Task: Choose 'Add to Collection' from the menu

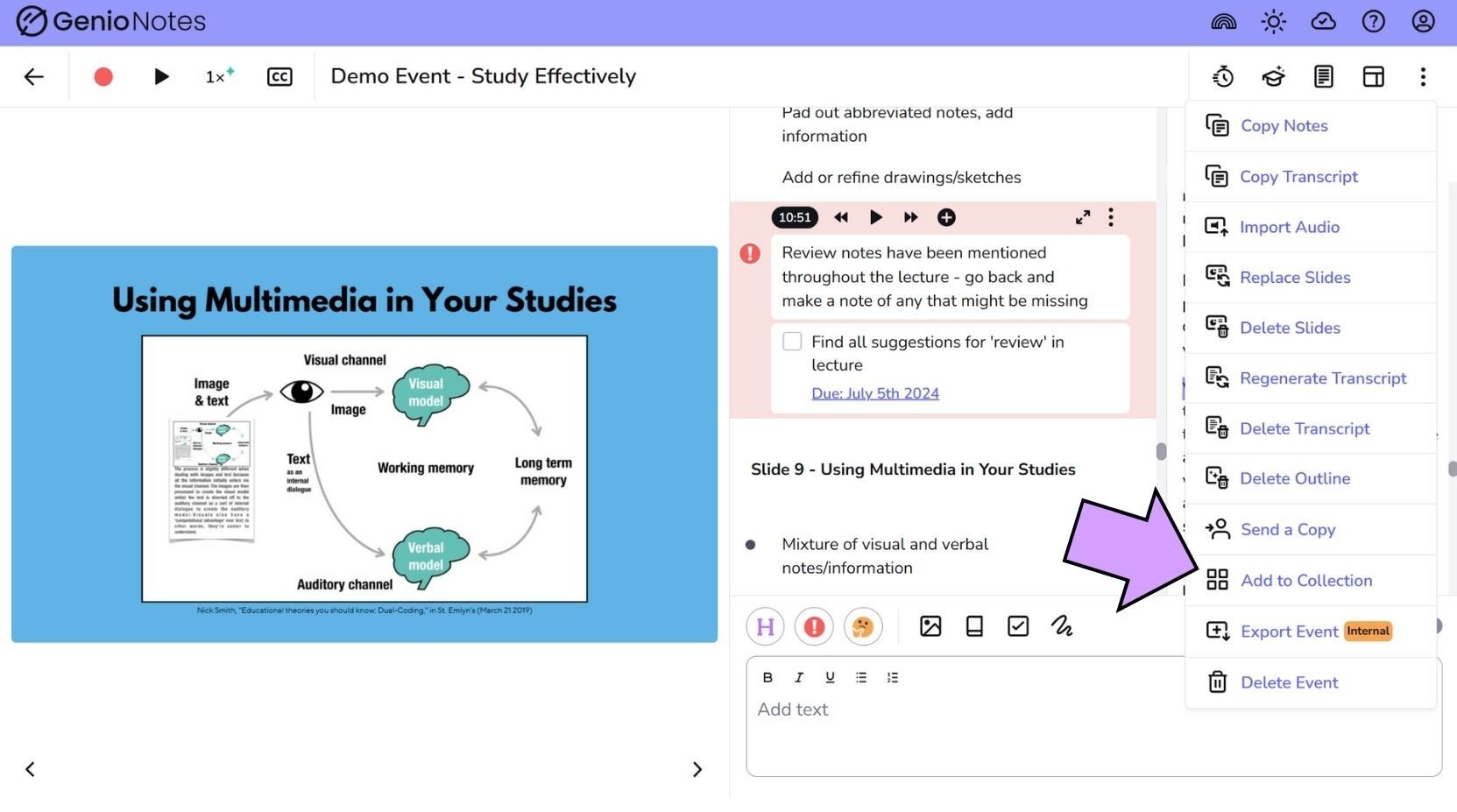Action: click(1306, 580)
